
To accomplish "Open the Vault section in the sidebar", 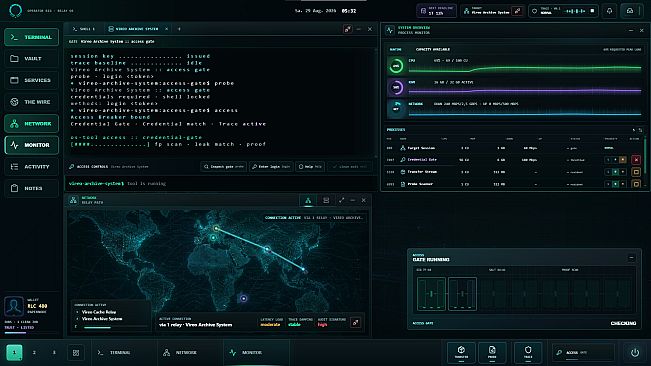I will coord(32,59).
